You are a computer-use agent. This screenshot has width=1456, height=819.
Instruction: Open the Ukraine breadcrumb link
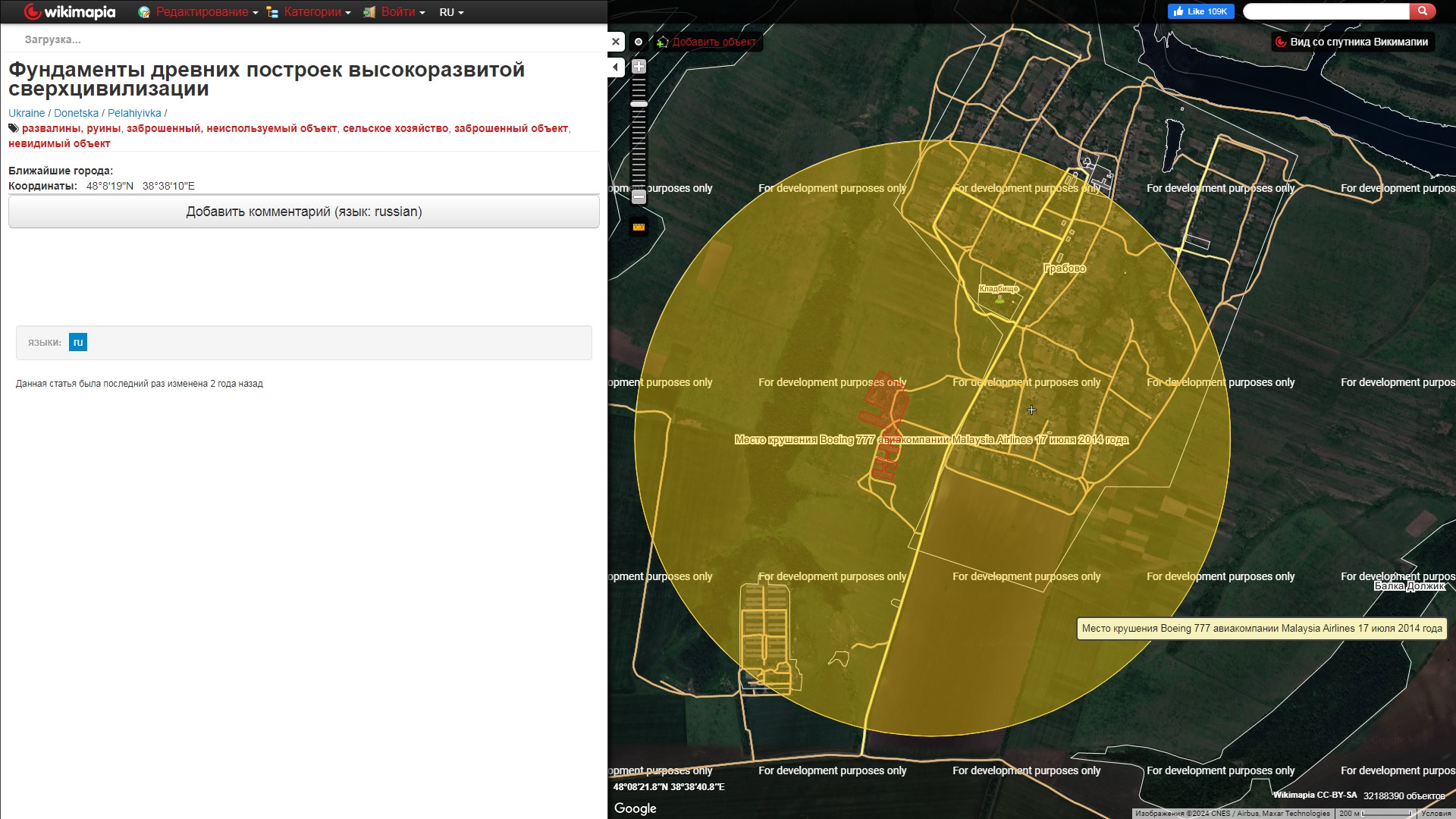(27, 113)
